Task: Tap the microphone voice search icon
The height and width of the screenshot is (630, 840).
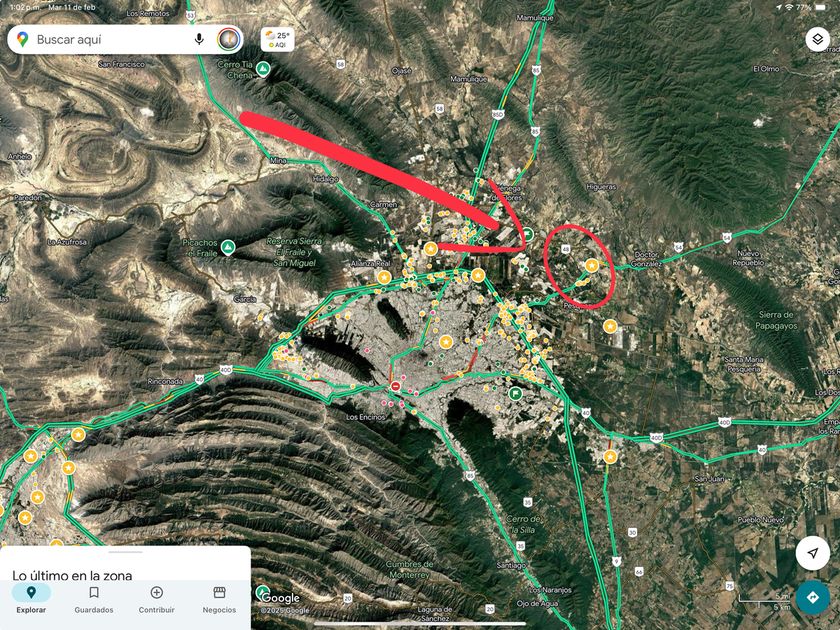Action: click(x=199, y=39)
